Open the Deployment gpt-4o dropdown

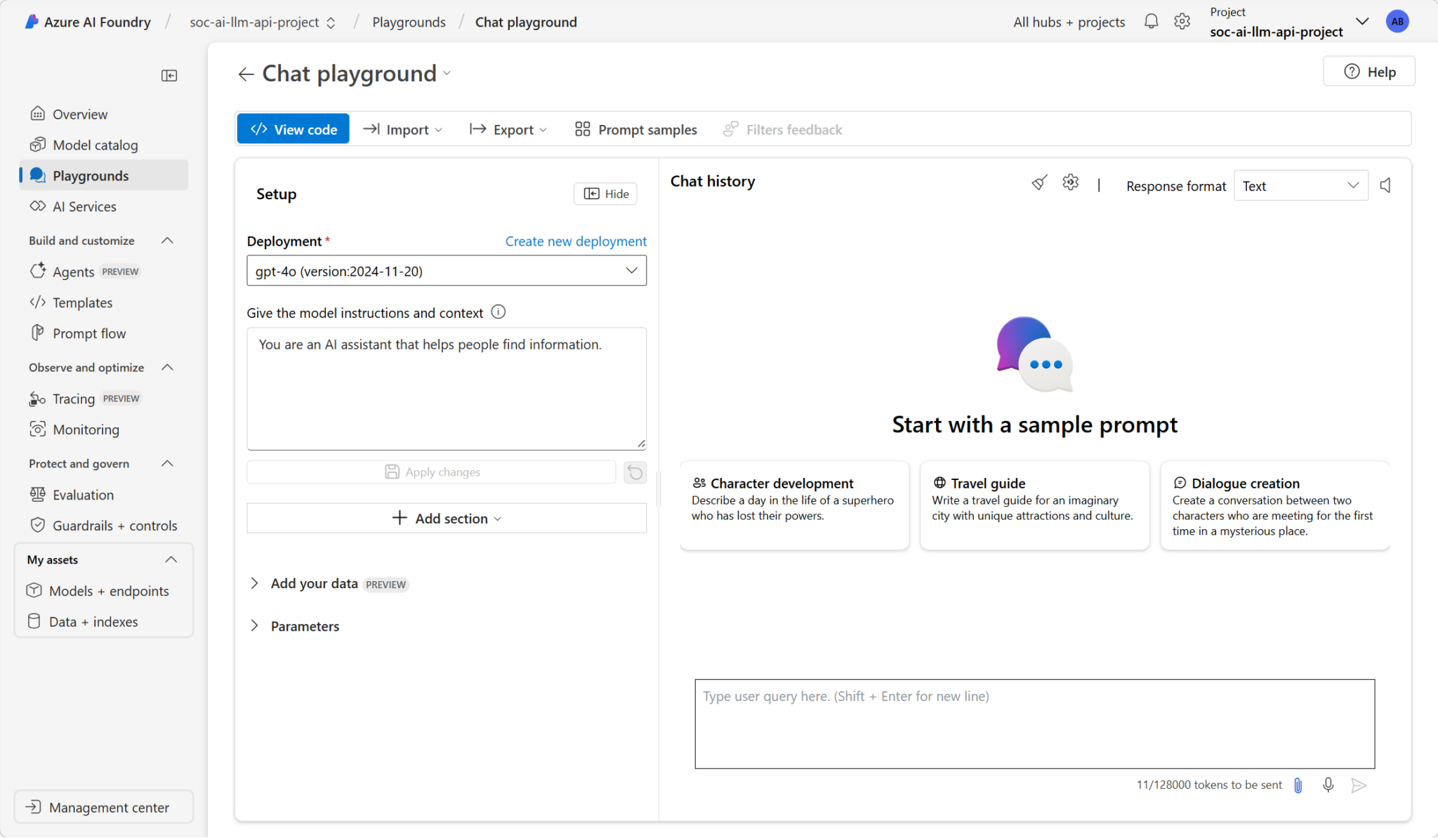click(447, 271)
